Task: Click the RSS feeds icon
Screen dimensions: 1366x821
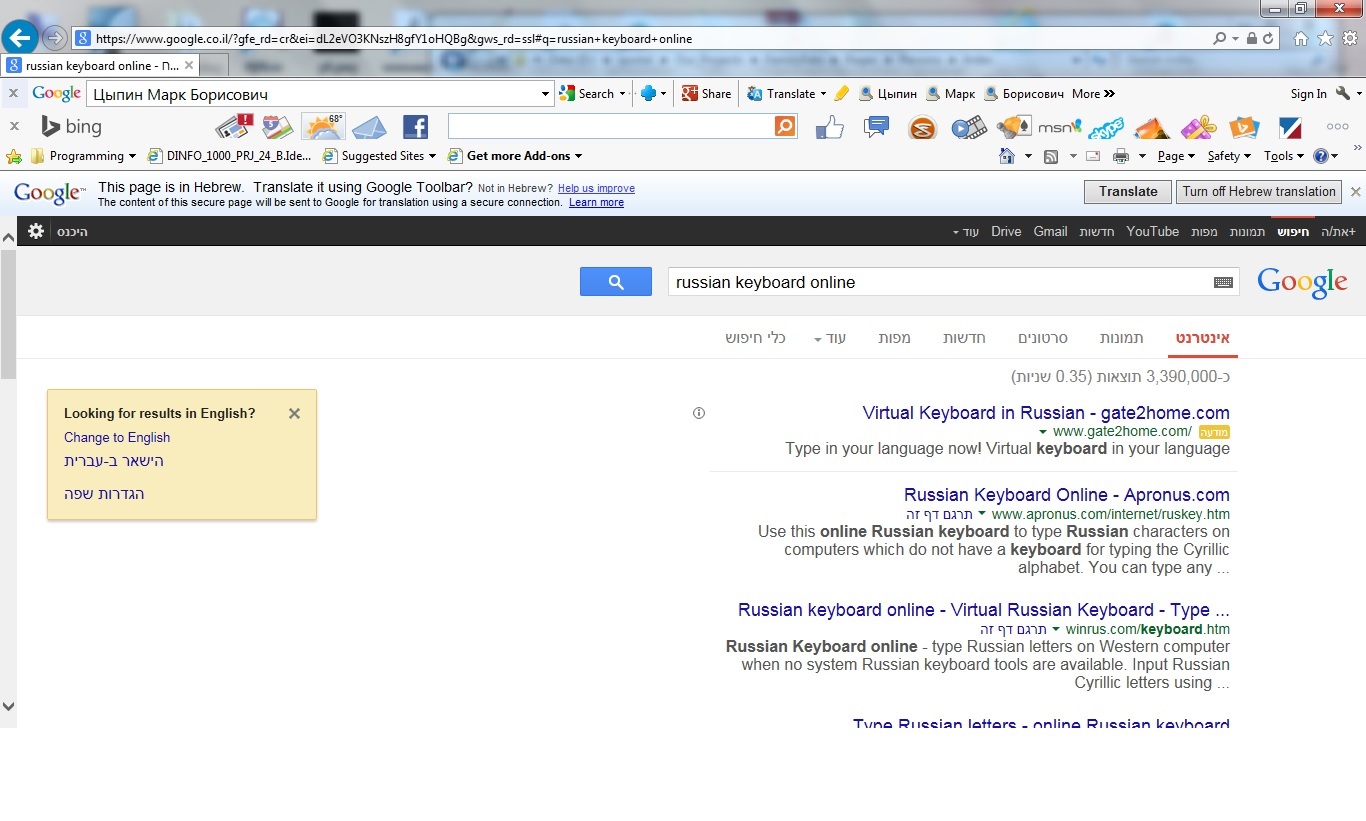Action: (x=1051, y=156)
